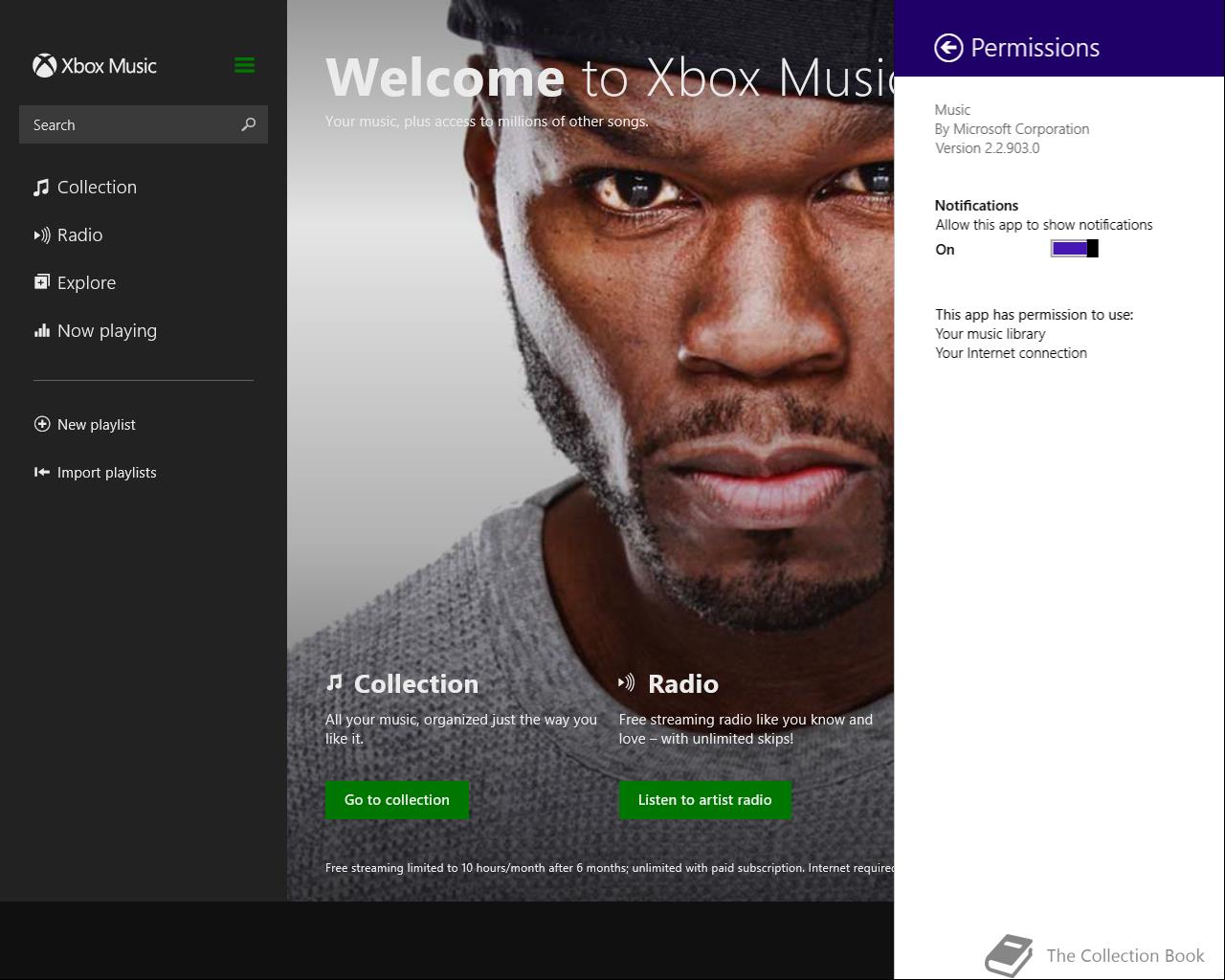The height and width of the screenshot is (980, 1225).
Task: Click 'This app has permission to use:' text
Action: click(x=1034, y=315)
